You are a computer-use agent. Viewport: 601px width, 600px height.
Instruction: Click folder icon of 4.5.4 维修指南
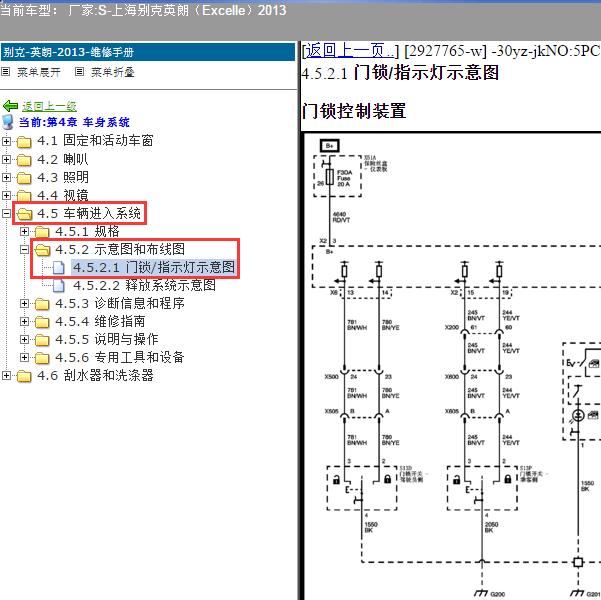tap(42, 322)
